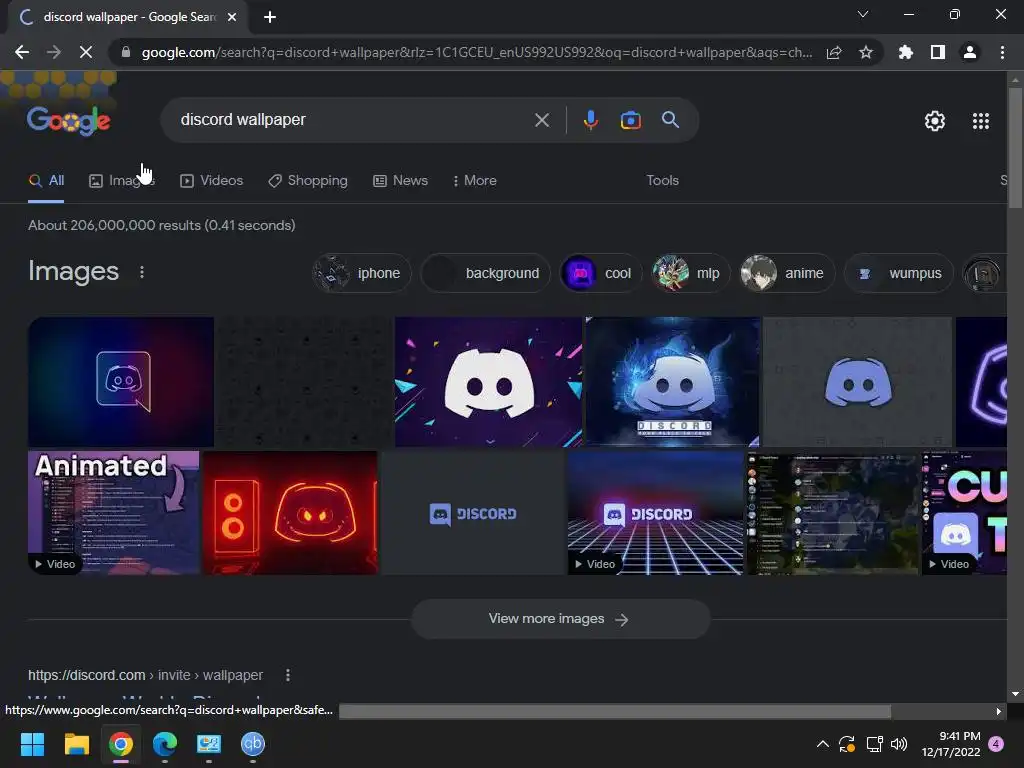Share this page via the address bar icon
Screen dimensions: 1024x768
click(834, 52)
